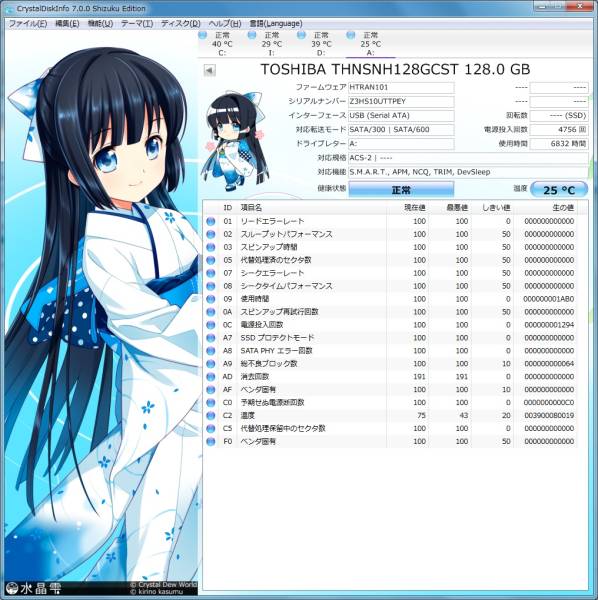Viewport: 598px width, 600px height.
Task: Click the status orb for ID 01
Action: pos(210,221)
